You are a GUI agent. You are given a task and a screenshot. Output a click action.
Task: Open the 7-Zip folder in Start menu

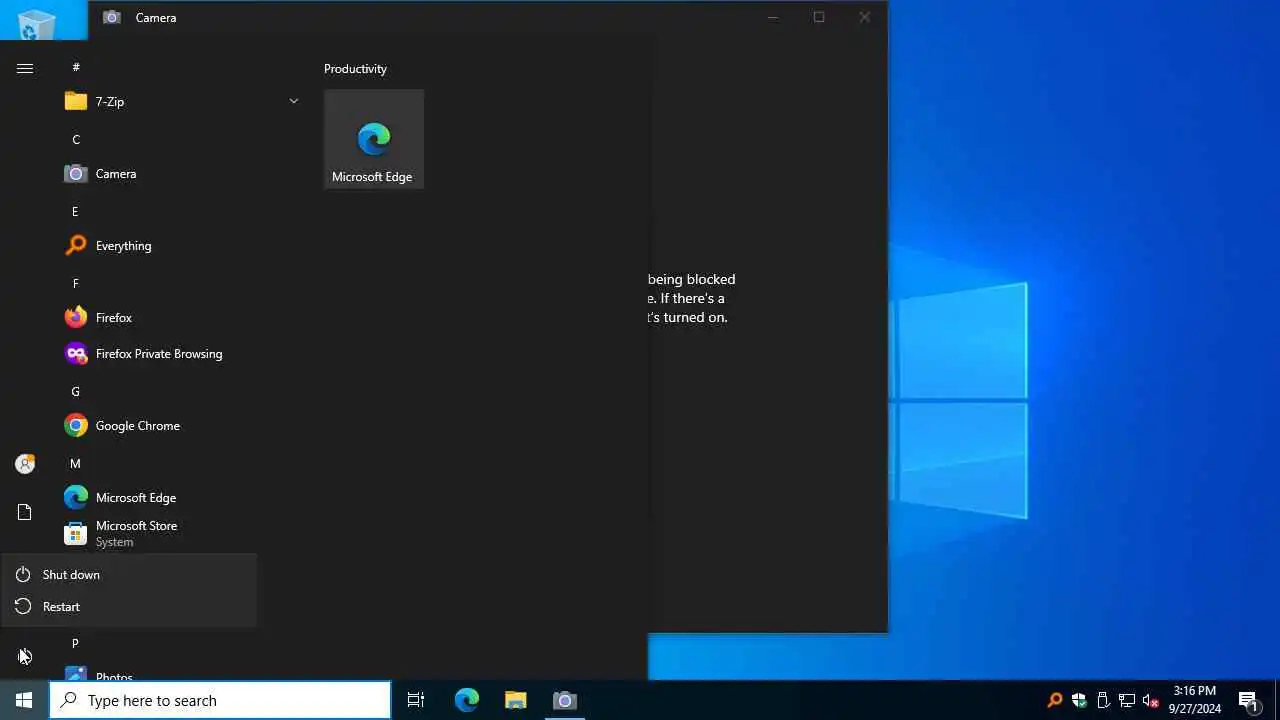(182, 101)
